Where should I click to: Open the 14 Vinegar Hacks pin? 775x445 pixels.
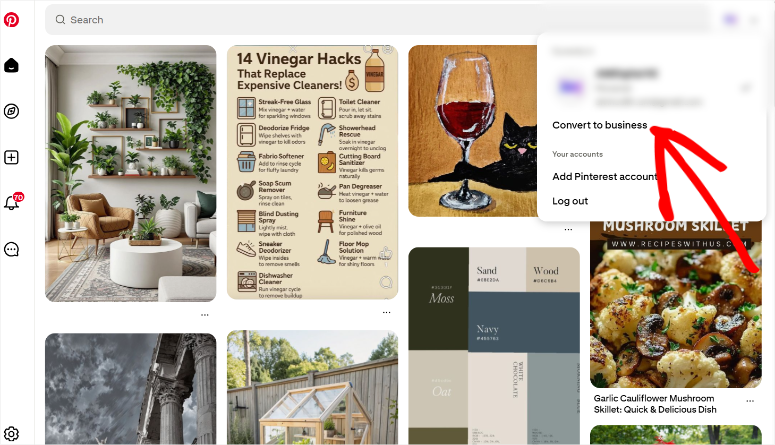point(312,173)
